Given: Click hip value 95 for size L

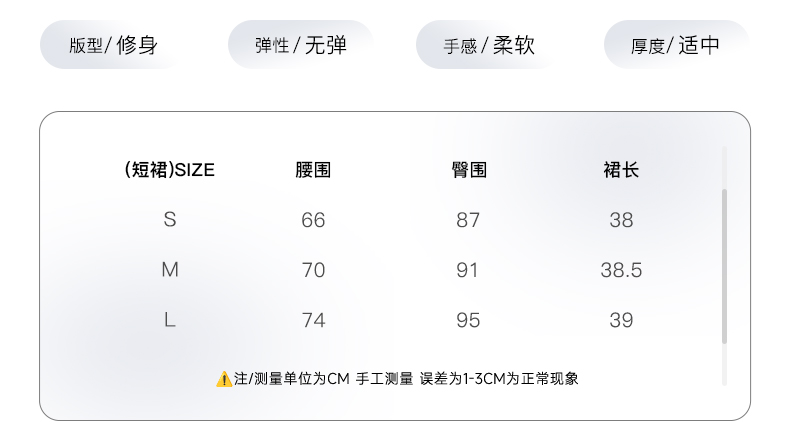Looking at the screenshot, I should (468, 320).
